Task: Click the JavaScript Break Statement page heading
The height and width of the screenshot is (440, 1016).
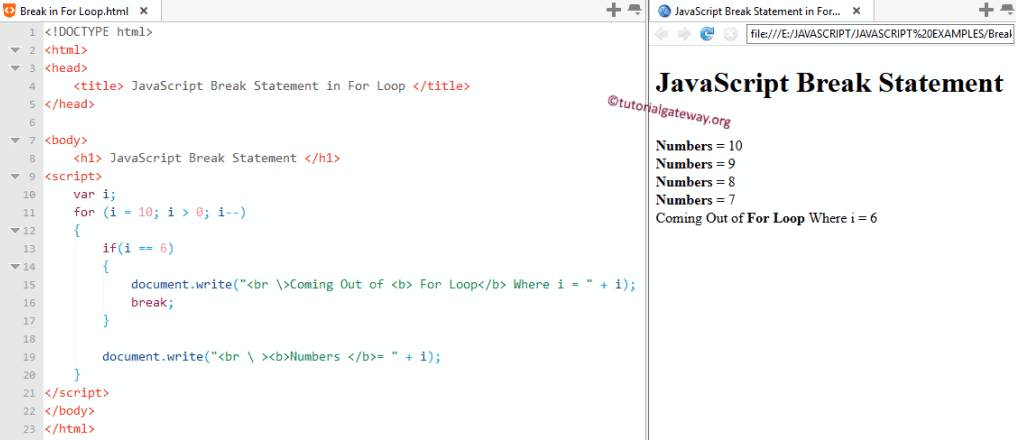Action: tap(830, 83)
